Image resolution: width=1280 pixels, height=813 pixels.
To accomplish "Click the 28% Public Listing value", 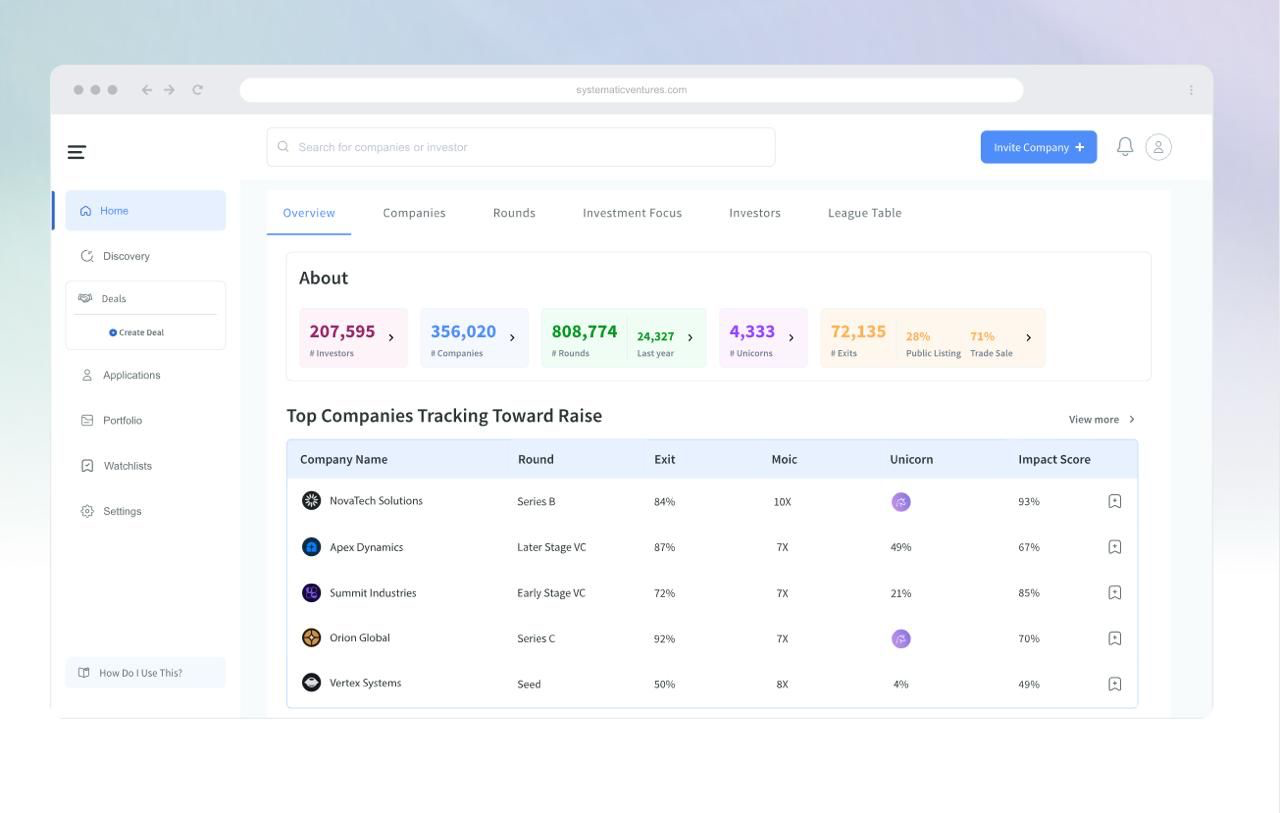I will [918, 337].
